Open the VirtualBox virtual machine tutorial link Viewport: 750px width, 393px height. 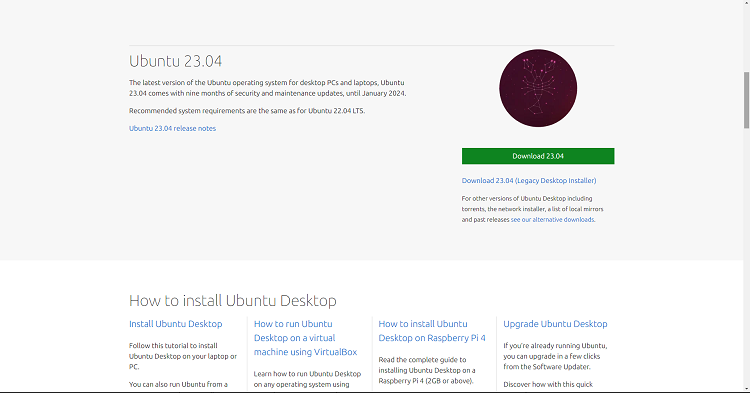(x=305, y=338)
